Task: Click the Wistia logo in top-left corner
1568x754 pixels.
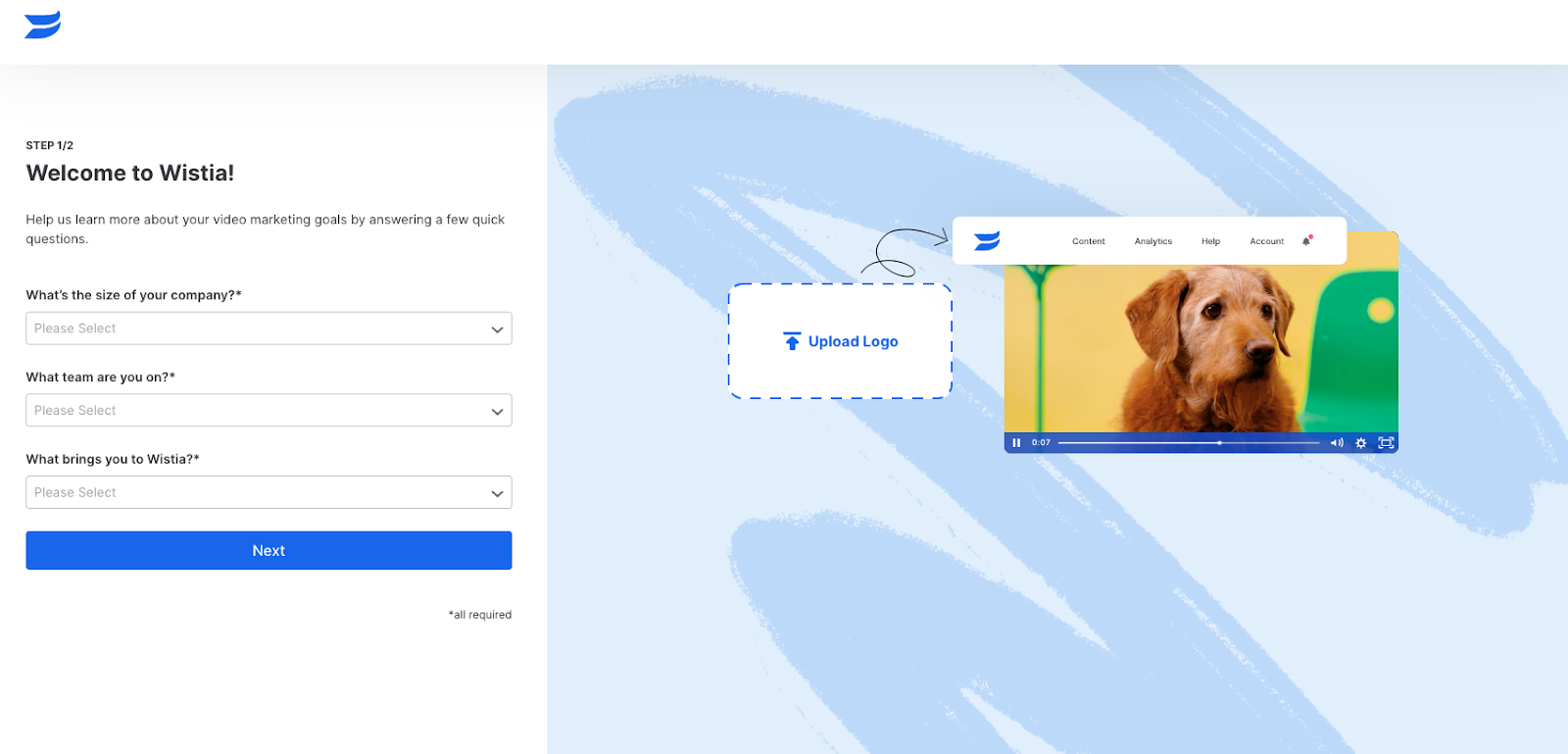Action: pos(42,25)
